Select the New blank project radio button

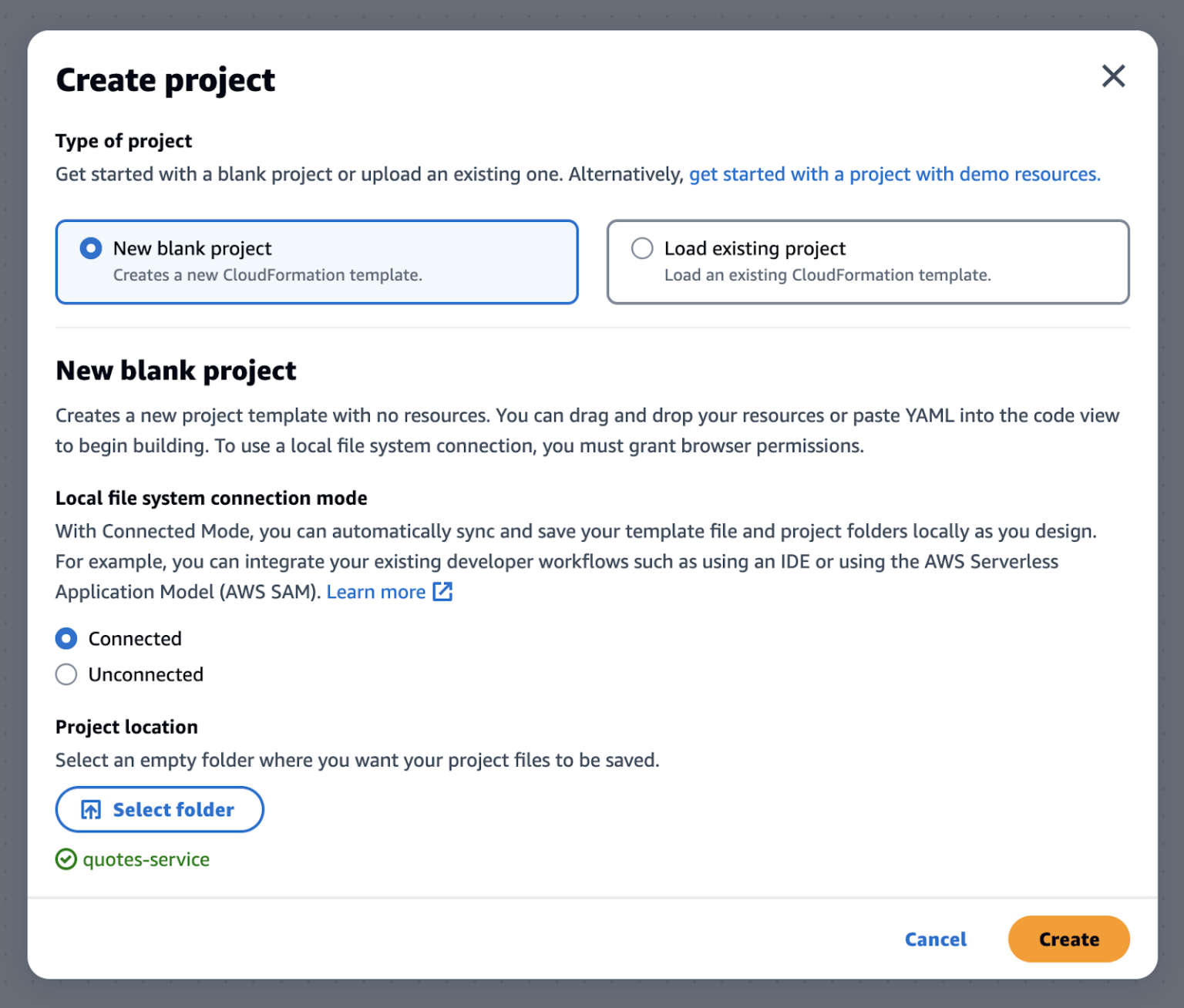(91, 248)
